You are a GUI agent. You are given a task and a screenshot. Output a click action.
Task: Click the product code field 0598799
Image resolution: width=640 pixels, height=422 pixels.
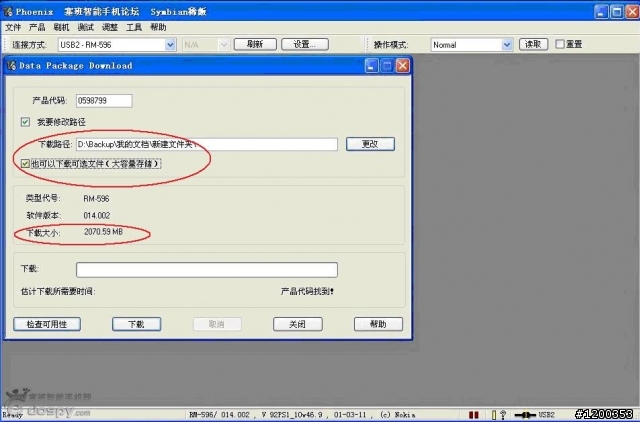(x=104, y=100)
